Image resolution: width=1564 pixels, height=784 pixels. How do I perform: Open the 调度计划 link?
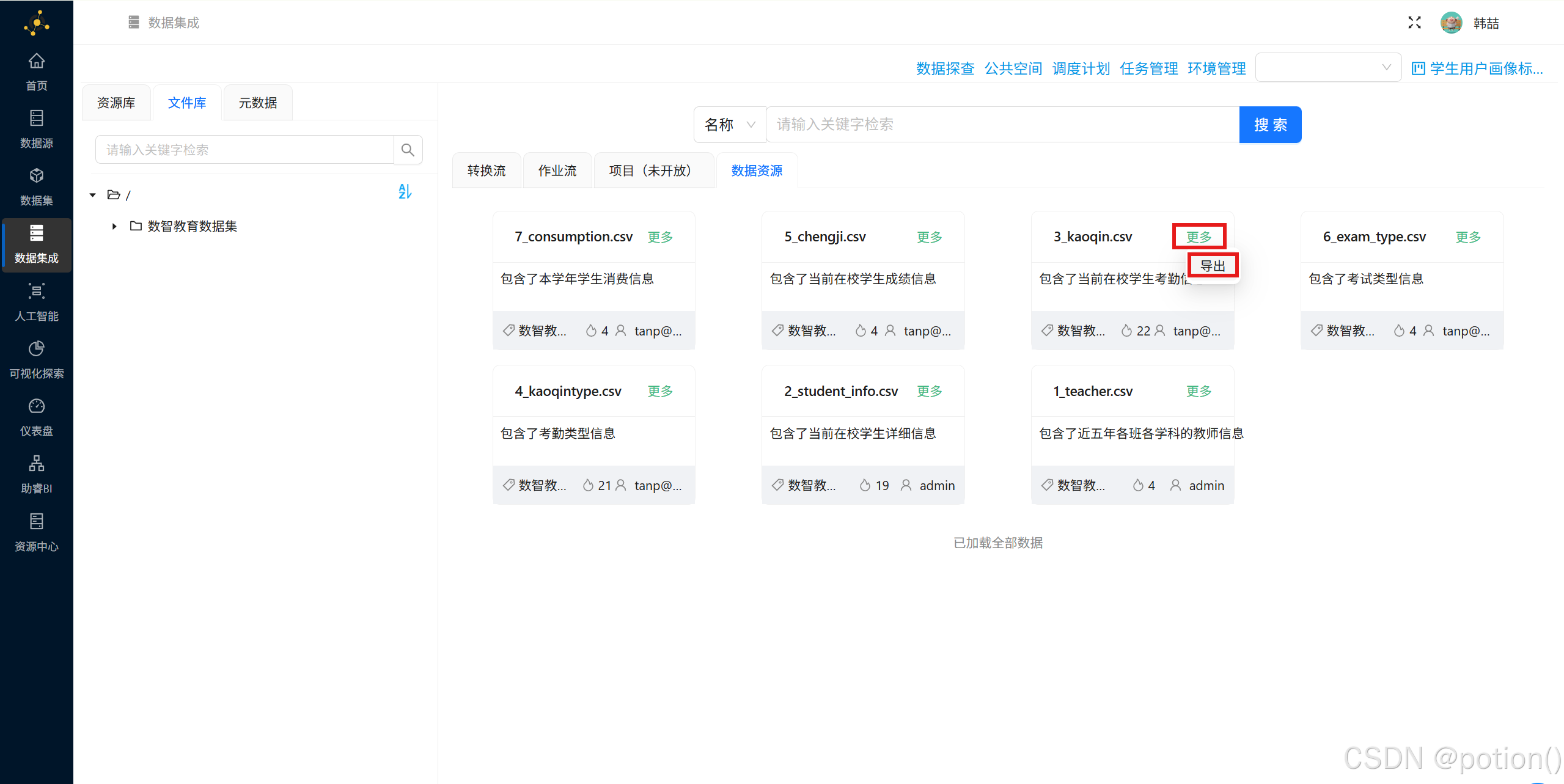[1081, 68]
